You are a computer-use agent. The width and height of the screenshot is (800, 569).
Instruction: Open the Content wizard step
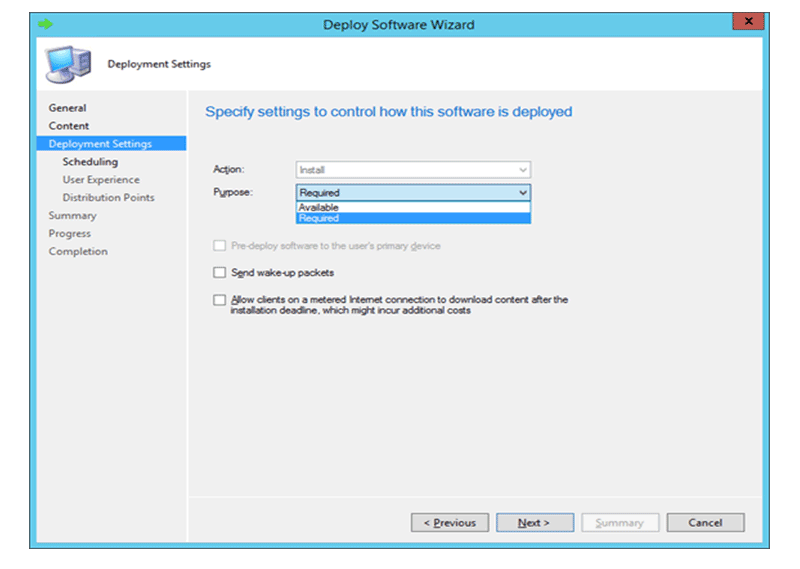coord(69,126)
